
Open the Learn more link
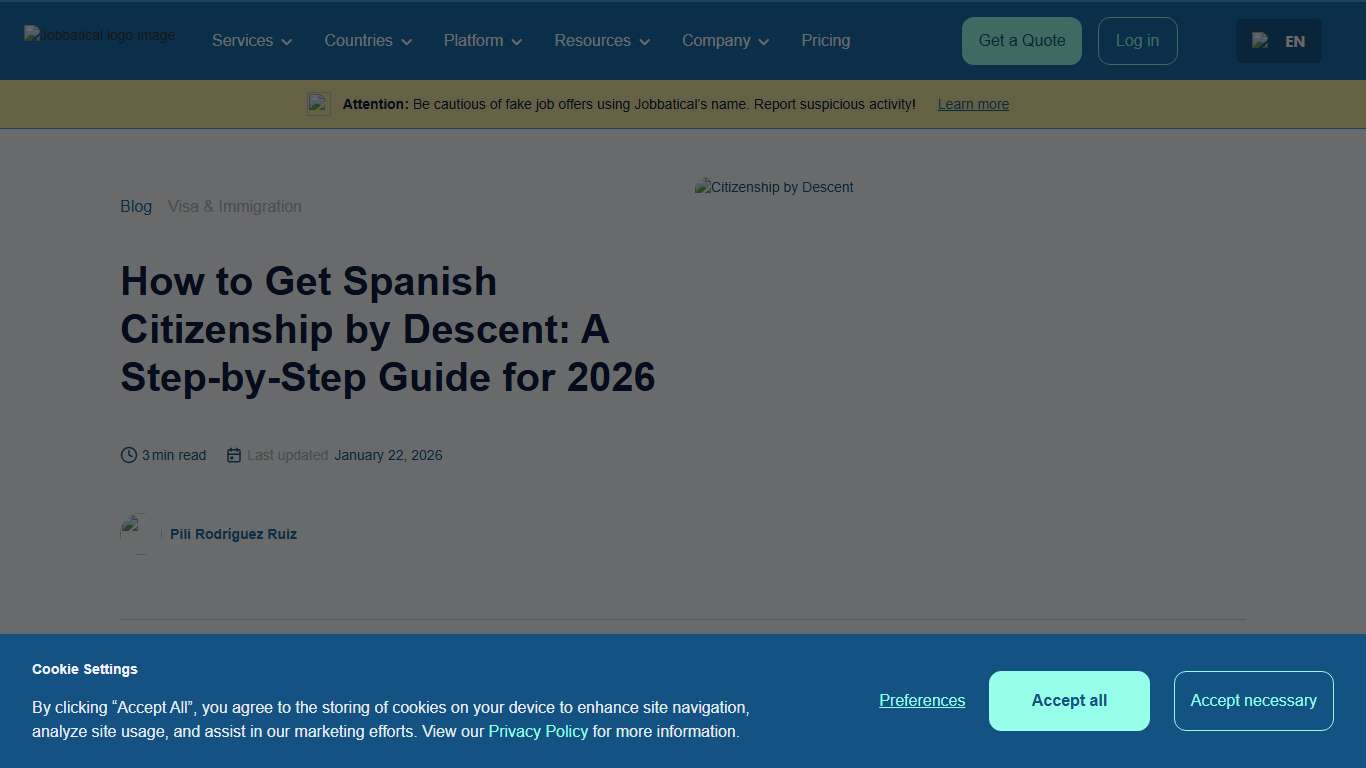[x=972, y=104]
